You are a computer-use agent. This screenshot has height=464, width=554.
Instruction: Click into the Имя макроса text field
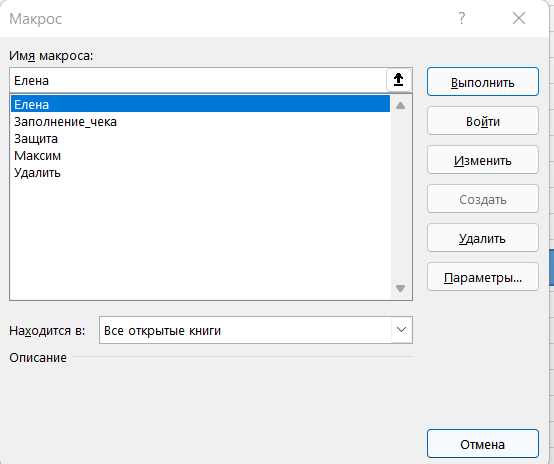click(x=199, y=80)
